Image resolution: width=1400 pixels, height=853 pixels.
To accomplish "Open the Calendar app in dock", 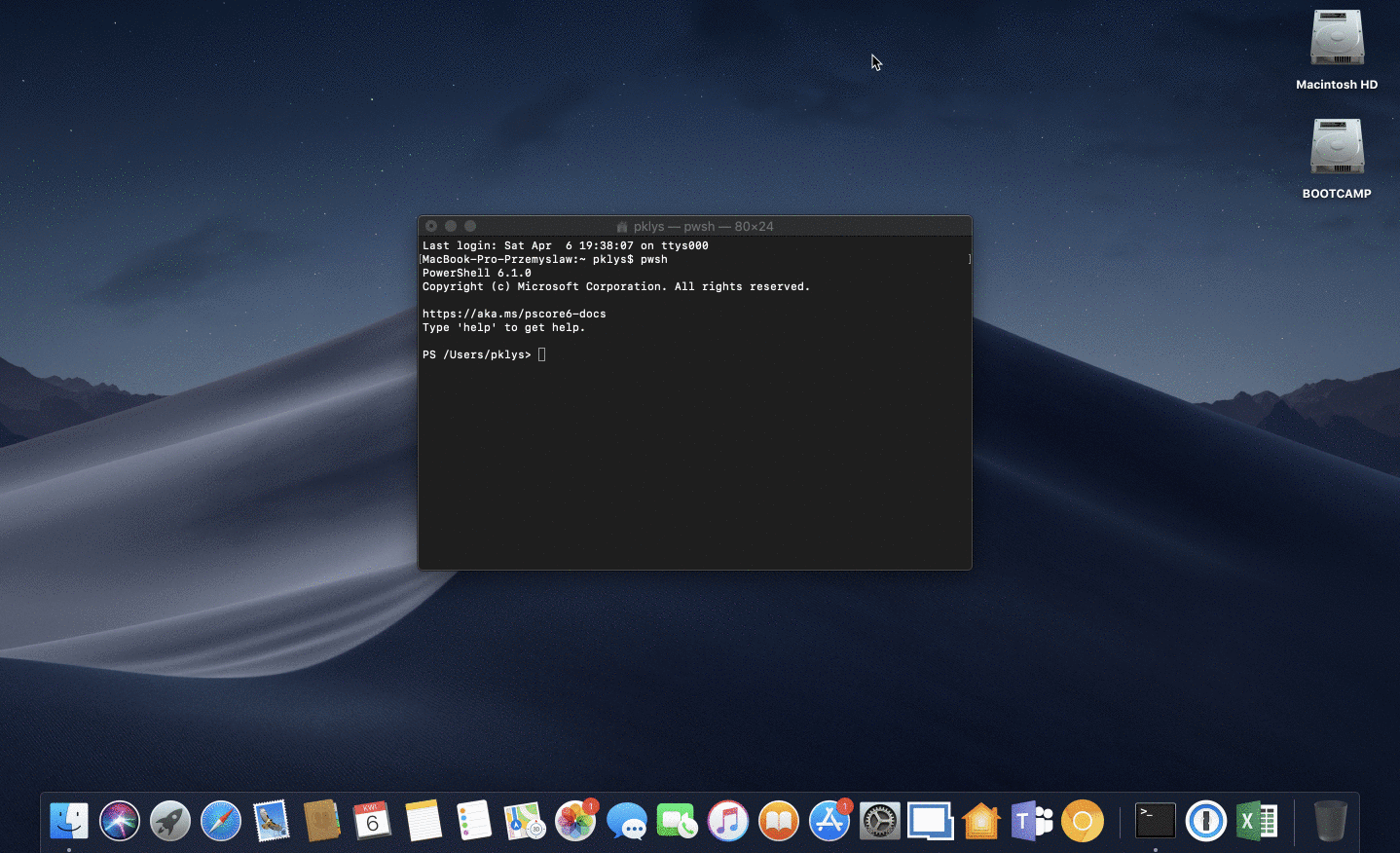I will coord(372,821).
